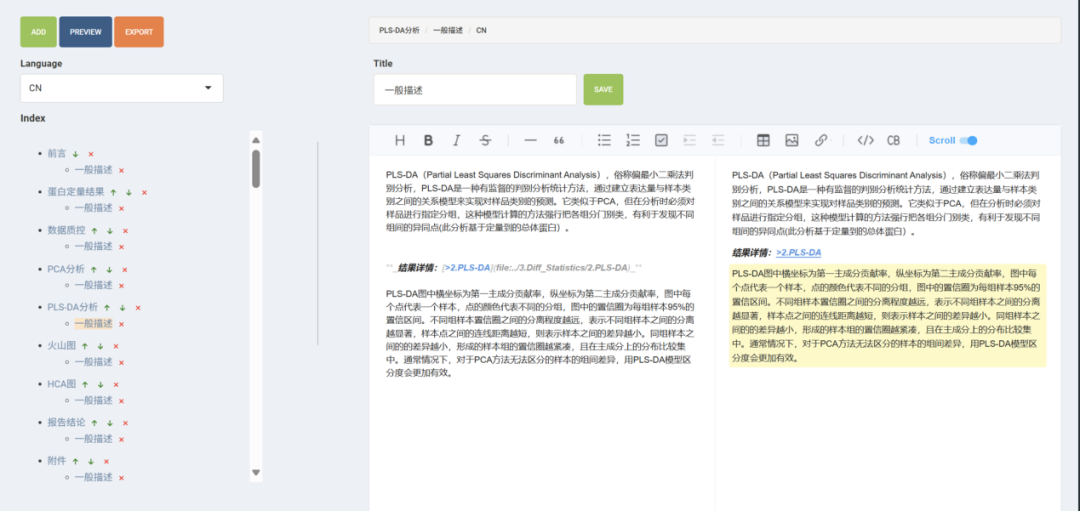Screen dimensions: 1080x511
Task: Save the title with SAVE button
Action: (603, 90)
